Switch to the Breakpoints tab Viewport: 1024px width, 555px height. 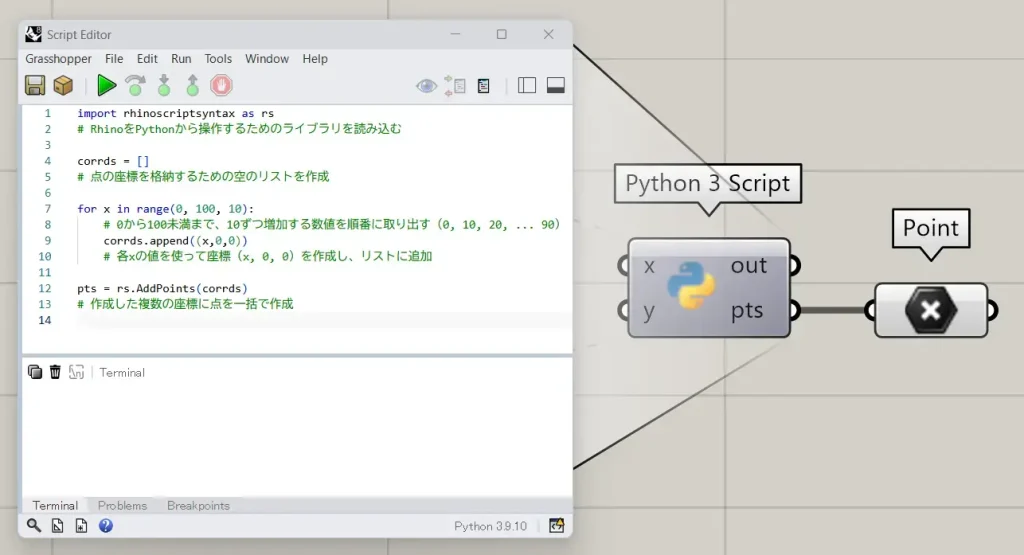tap(198, 506)
